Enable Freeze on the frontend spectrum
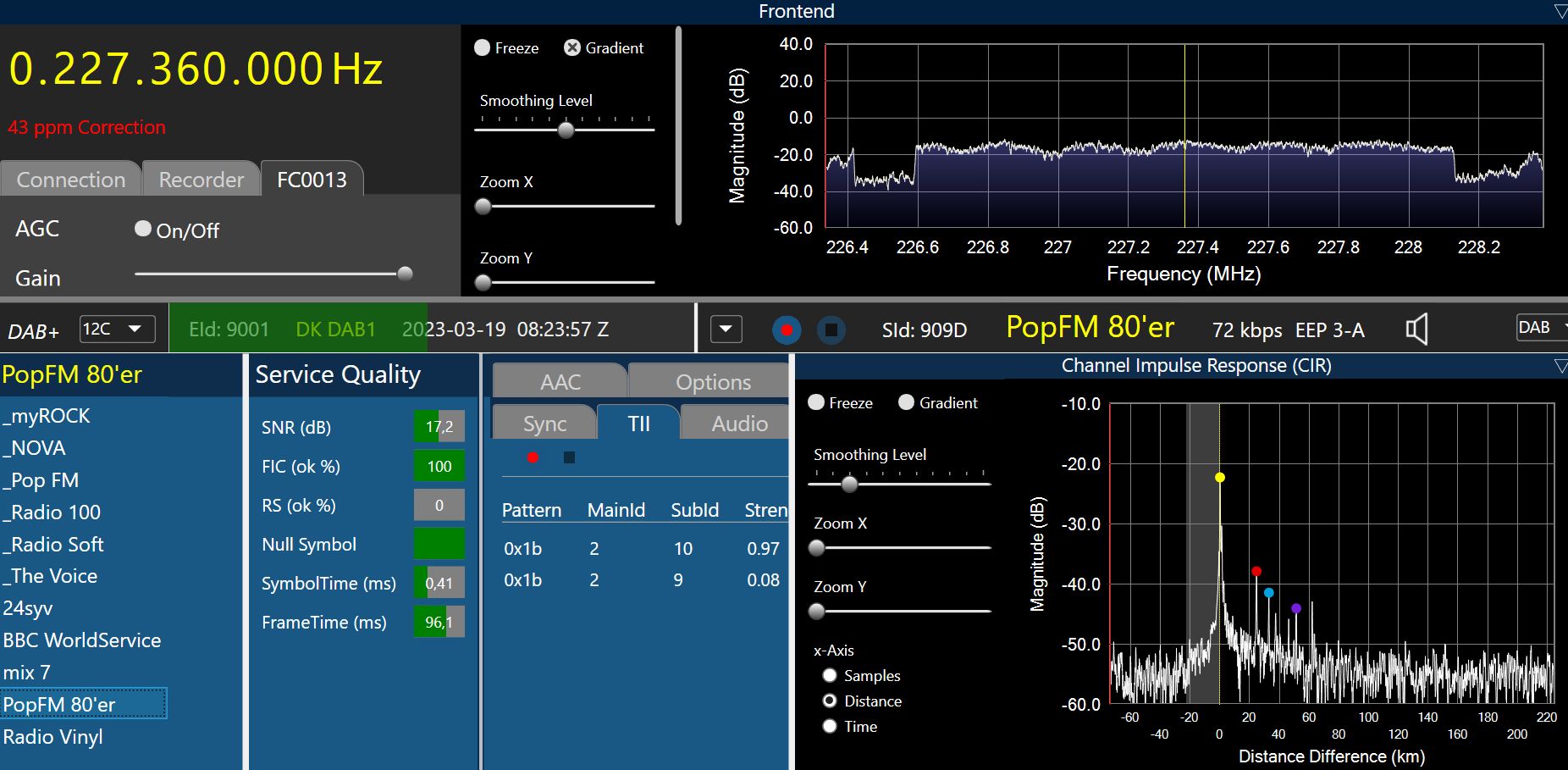The image size is (1568, 770). click(483, 48)
